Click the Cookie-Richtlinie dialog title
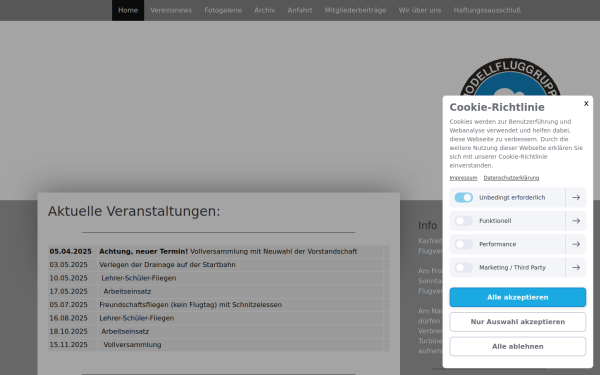The image size is (600, 375). (x=497, y=107)
